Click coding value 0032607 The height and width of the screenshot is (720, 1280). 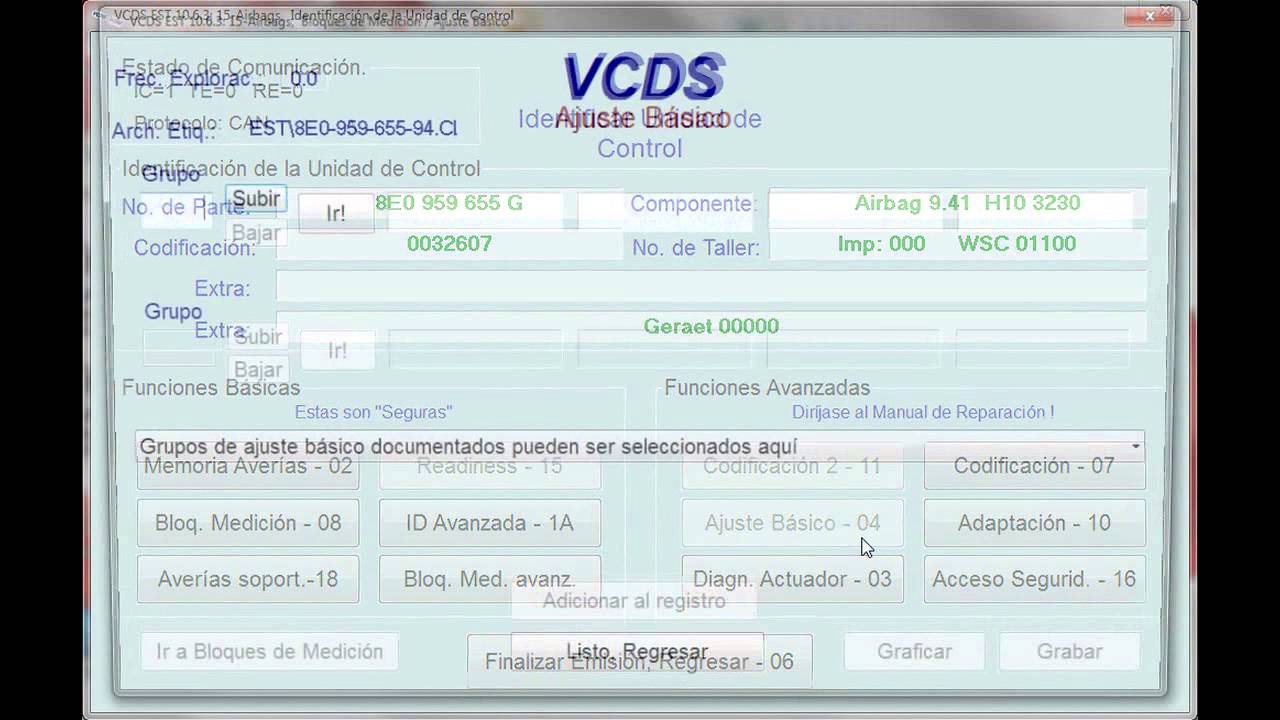click(449, 244)
